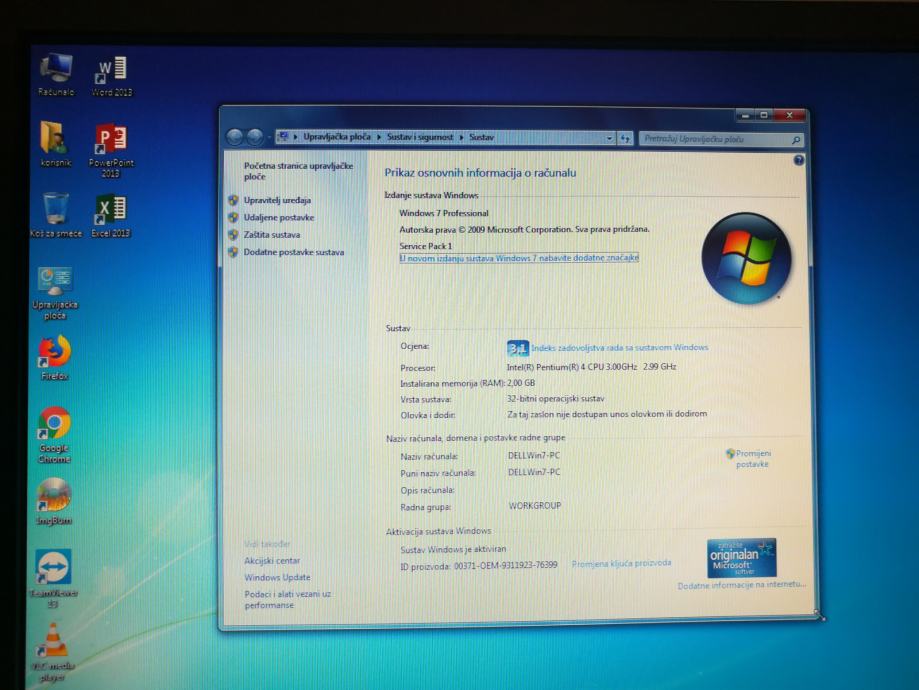The width and height of the screenshot is (919, 690).
Task: Expand the address bar history dropdown arrow
Action: pyautogui.click(x=610, y=138)
